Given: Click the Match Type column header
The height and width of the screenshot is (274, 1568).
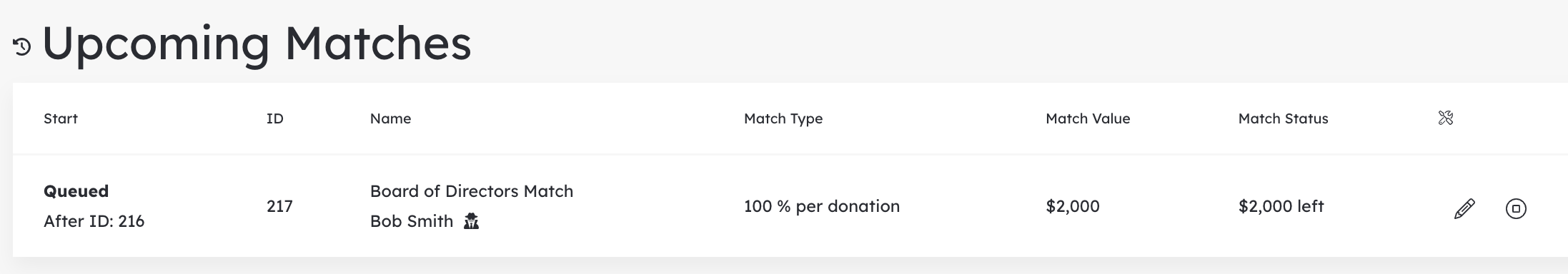Looking at the screenshot, I should pos(783,119).
